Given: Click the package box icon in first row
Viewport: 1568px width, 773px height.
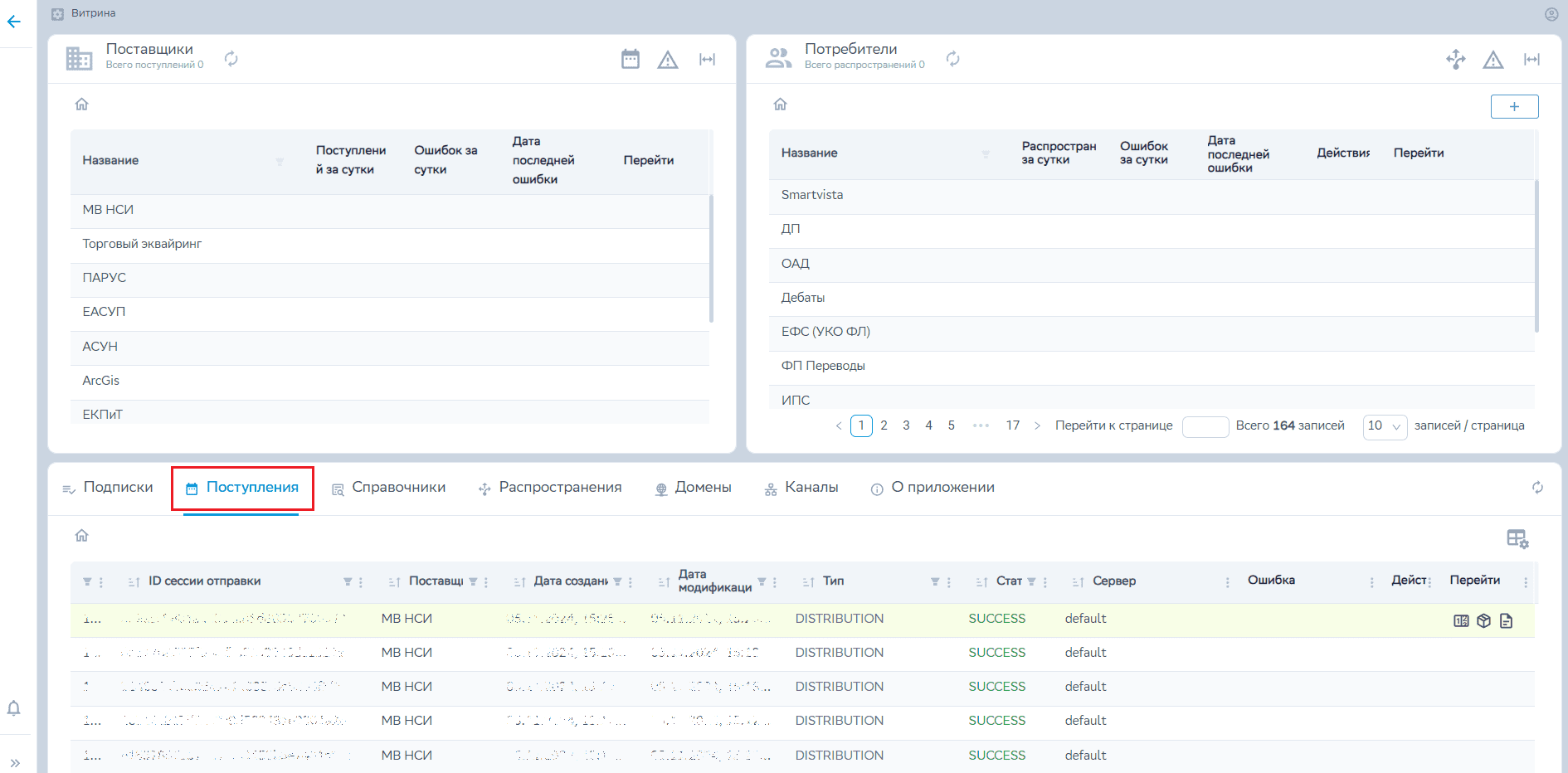Looking at the screenshot, I should coord(1484,620).
